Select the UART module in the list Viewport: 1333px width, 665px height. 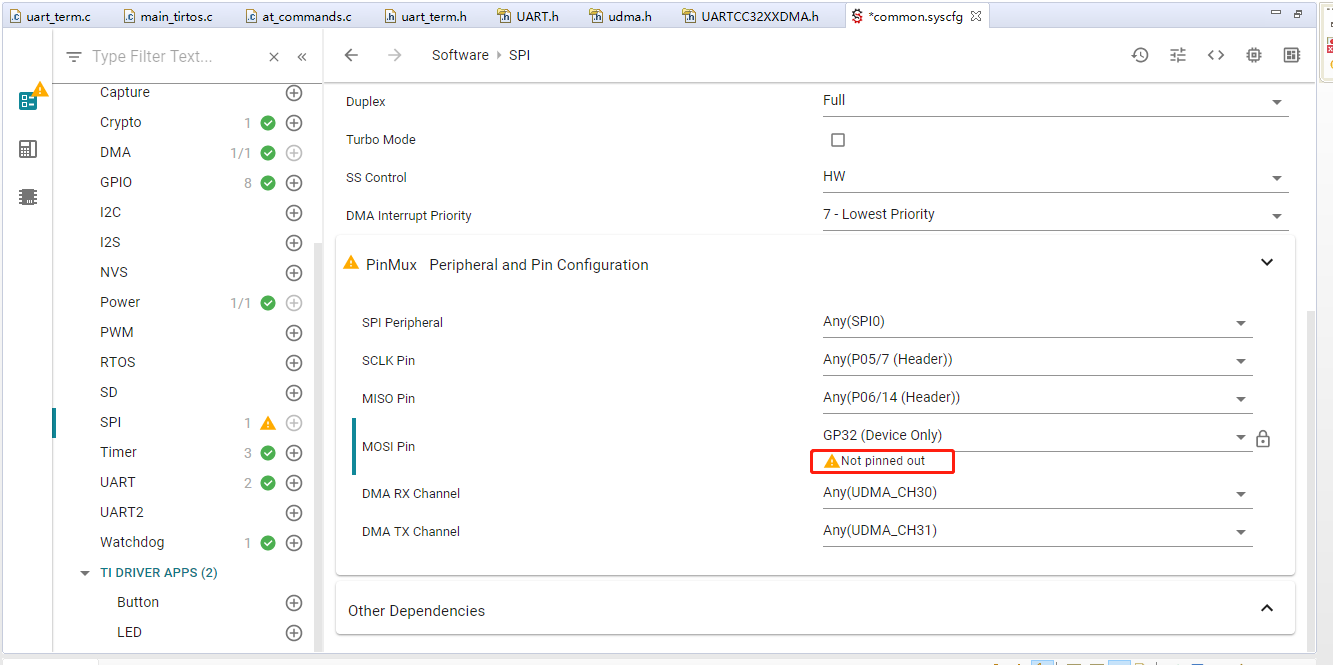(x=117, y=482)
